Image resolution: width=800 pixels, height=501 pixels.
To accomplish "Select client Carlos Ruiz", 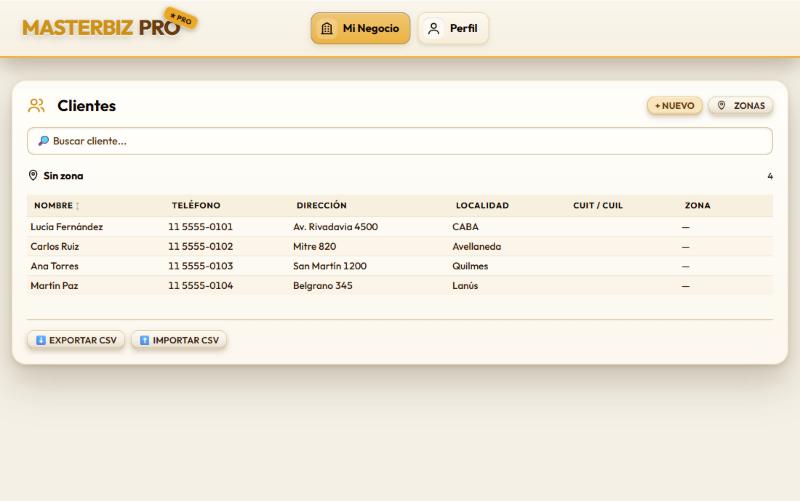I will (x=55, y=246).
